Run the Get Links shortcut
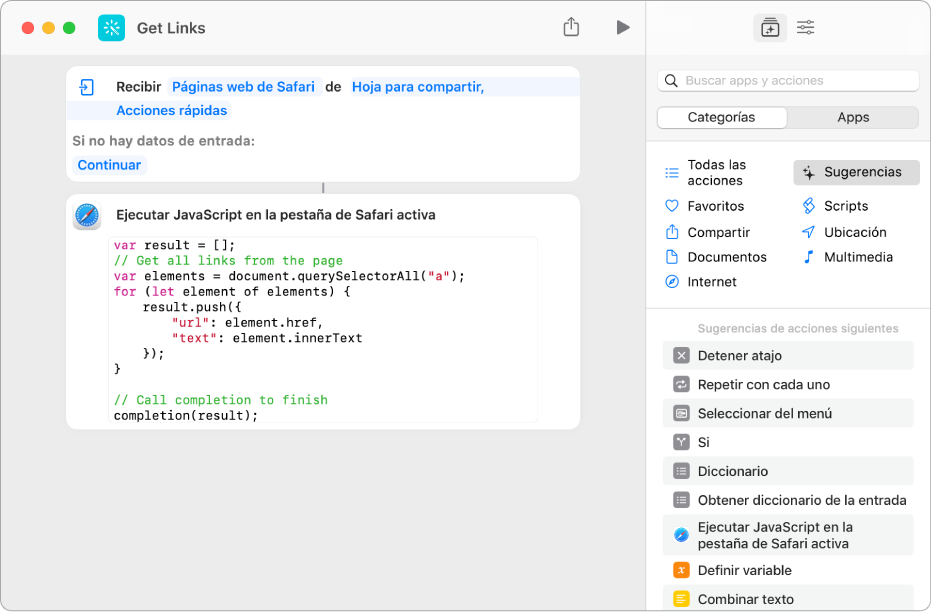The image size is (931, 612). [x=623, y=27]
